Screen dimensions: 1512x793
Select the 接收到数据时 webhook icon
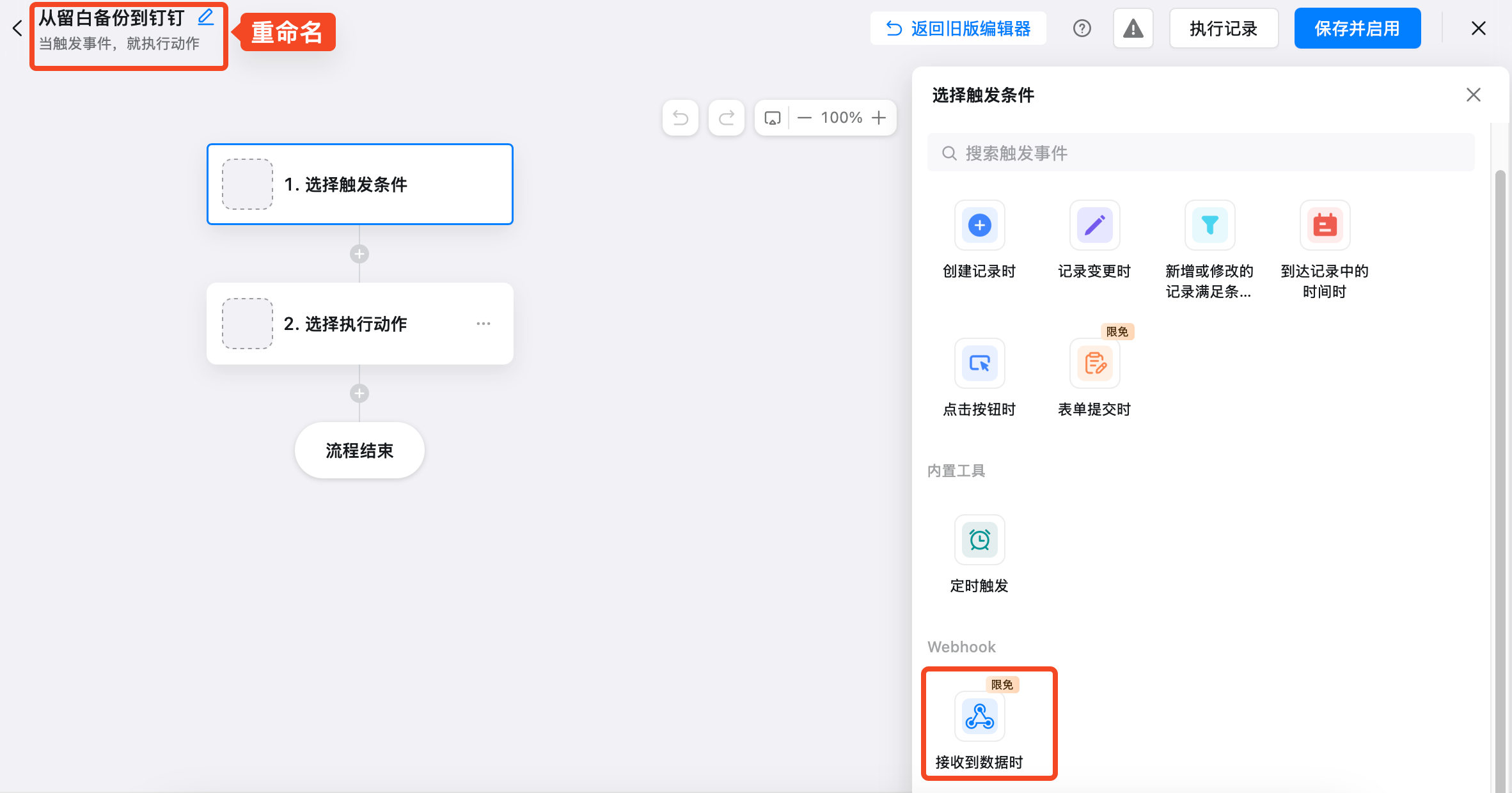click(979, 716)
